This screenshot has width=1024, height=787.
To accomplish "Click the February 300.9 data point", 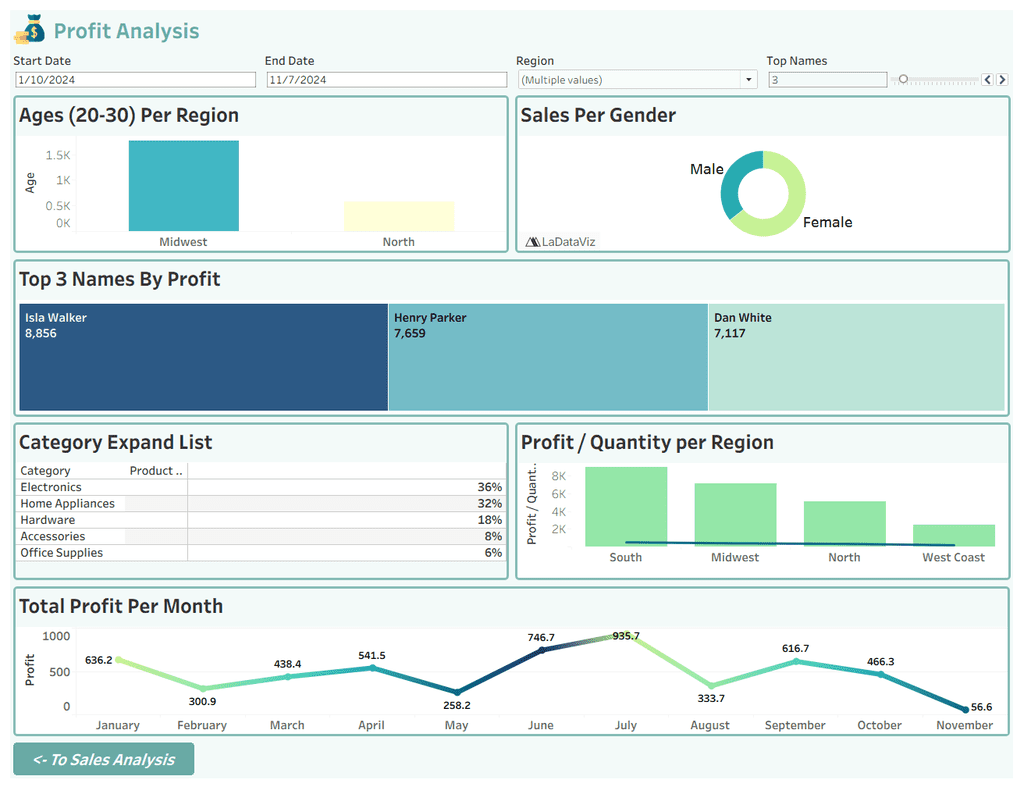I will pyautogui.click(x=202, y=688).
